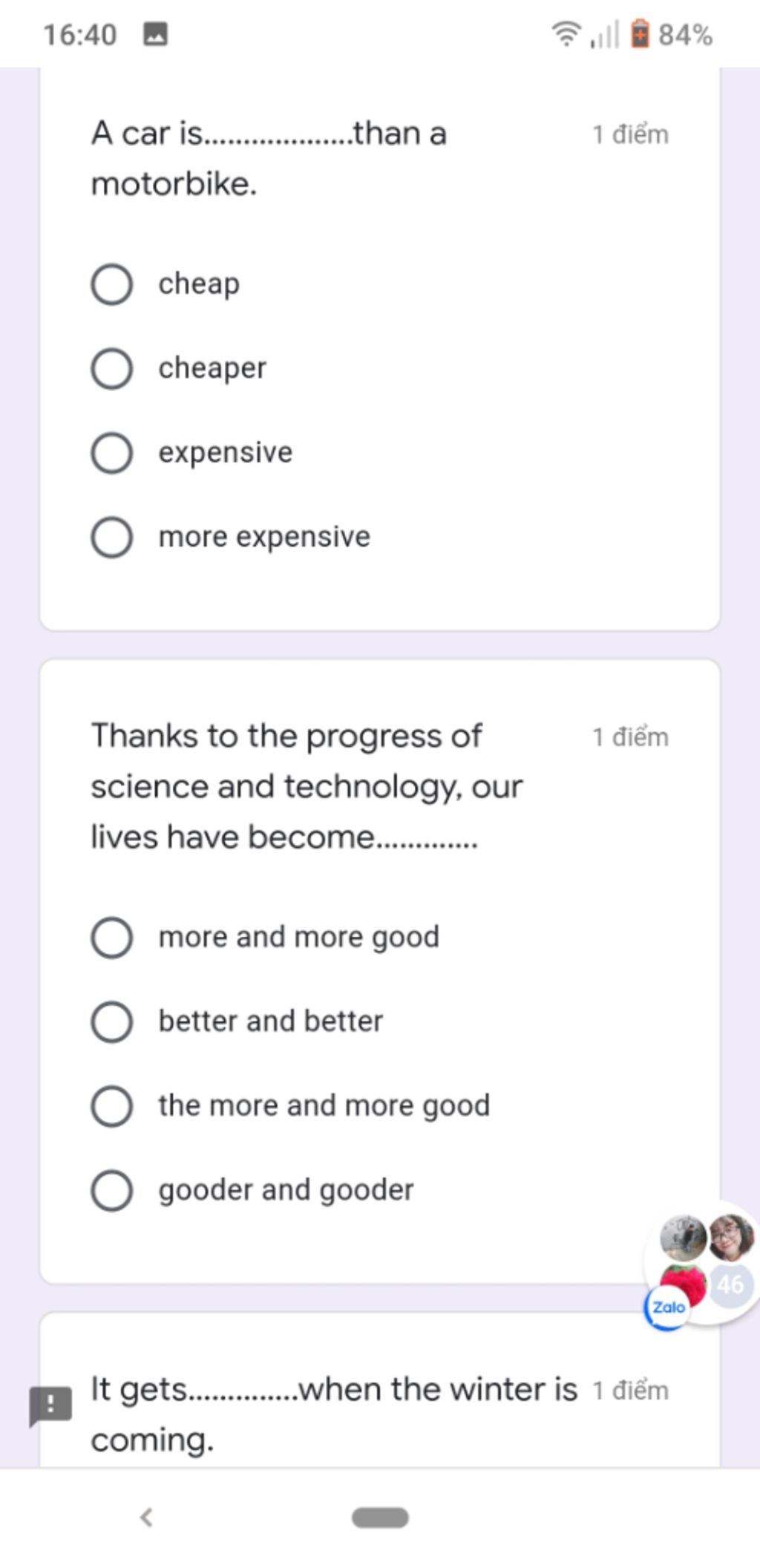Open the report problem feedback icon
This screenshot has width=760, height=1568.
click(50, 1406)
